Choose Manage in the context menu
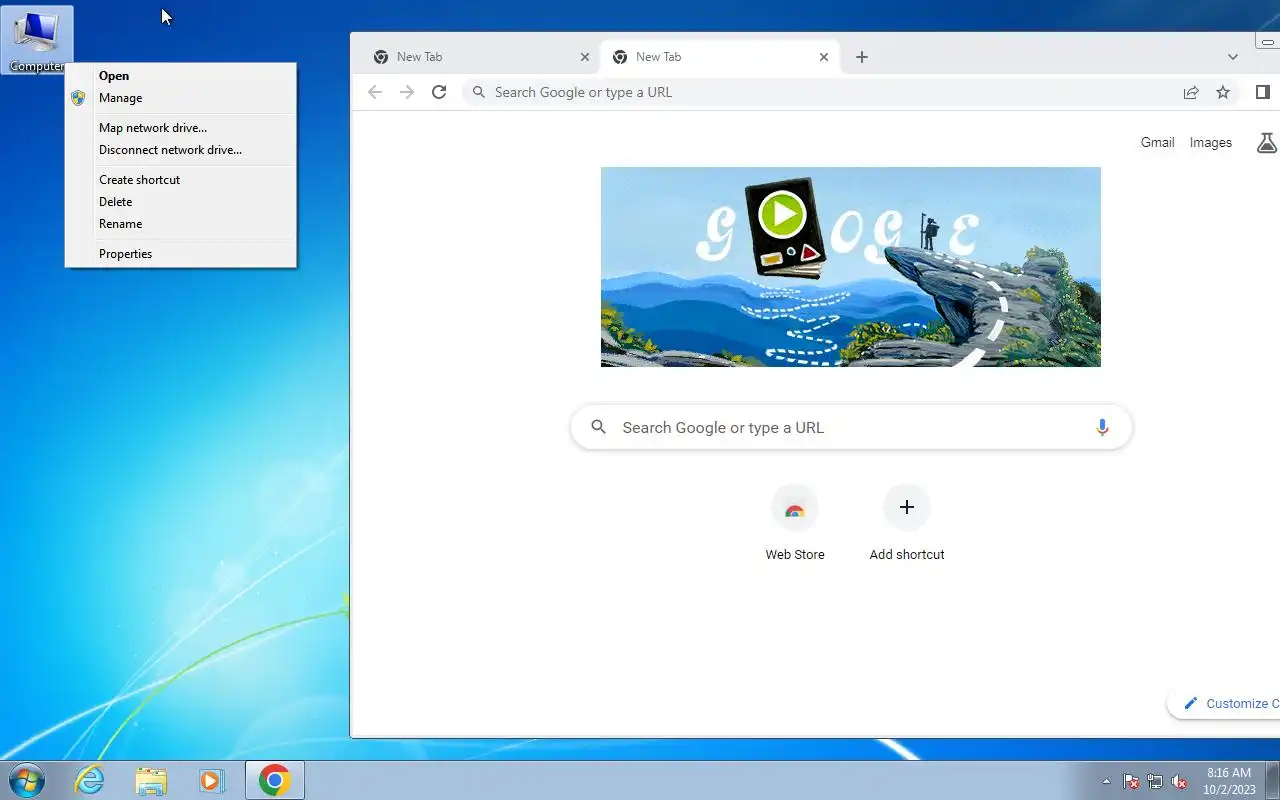The image size is (1280, 800). coord(180,98)
